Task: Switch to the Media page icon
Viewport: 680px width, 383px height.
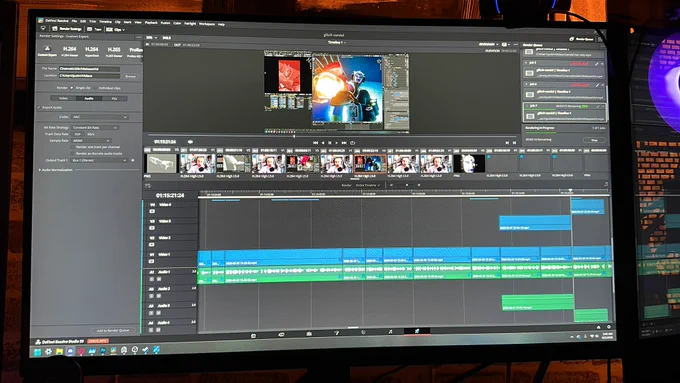Action: 253,335
